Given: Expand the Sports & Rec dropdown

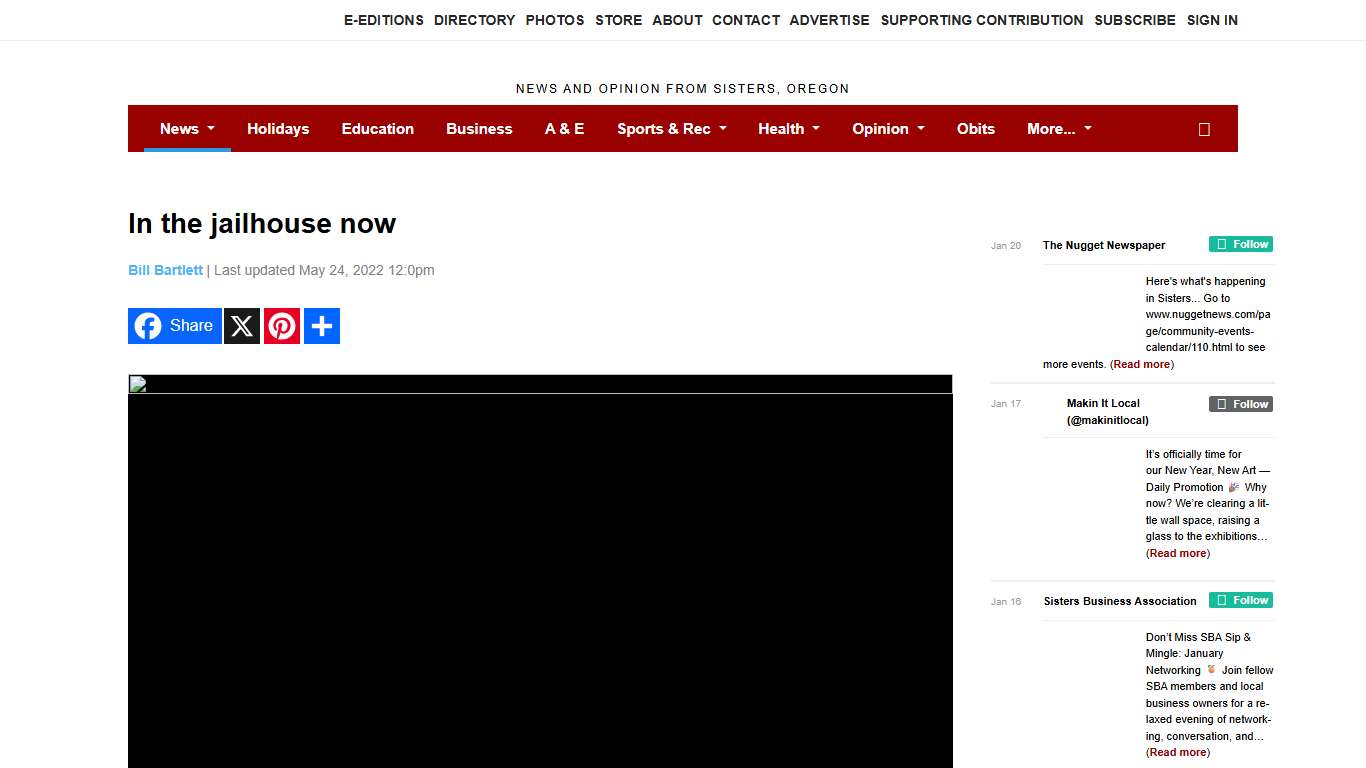Looking at the screenshot, I should [x=671, y=129].
